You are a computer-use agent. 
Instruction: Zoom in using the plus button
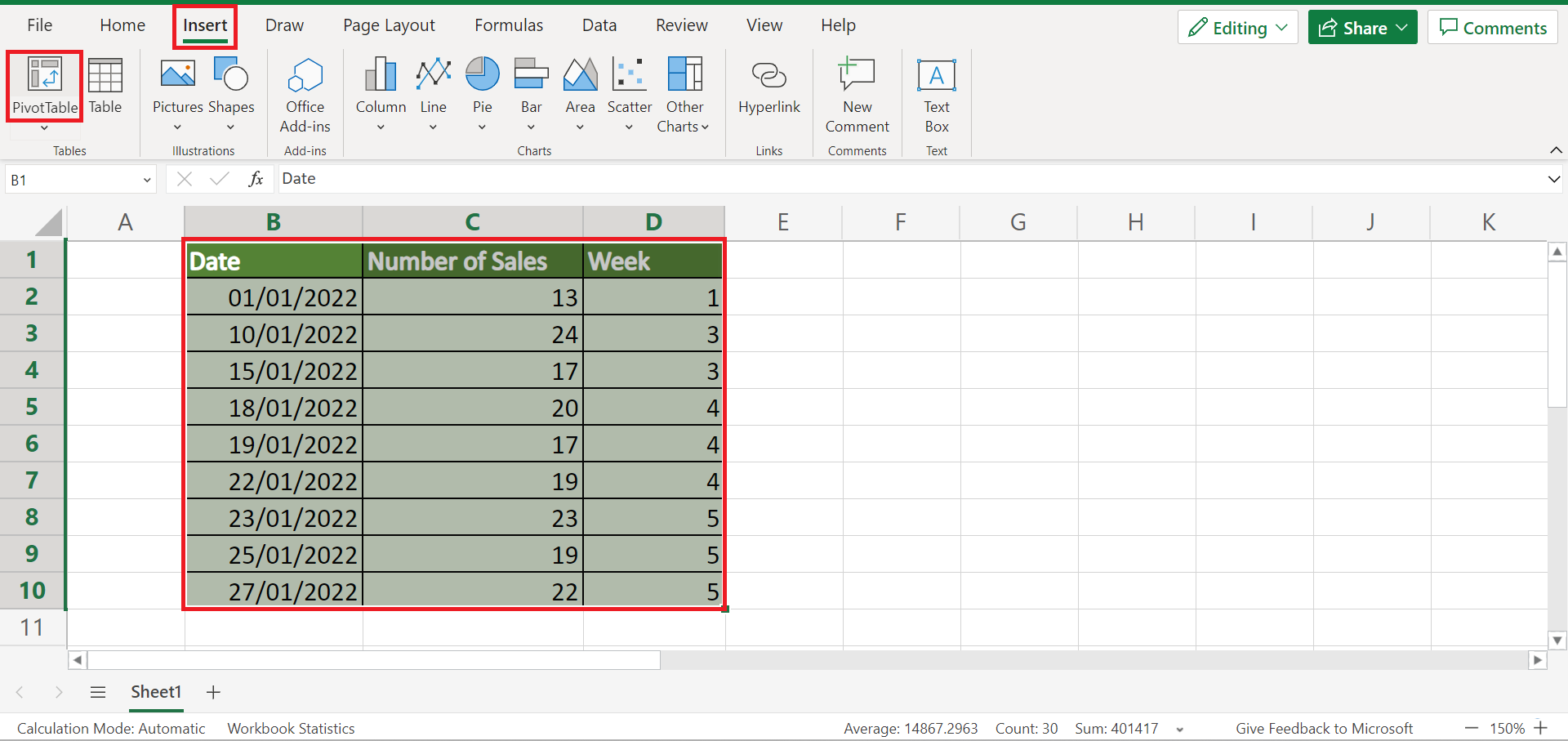(1541, 728)
